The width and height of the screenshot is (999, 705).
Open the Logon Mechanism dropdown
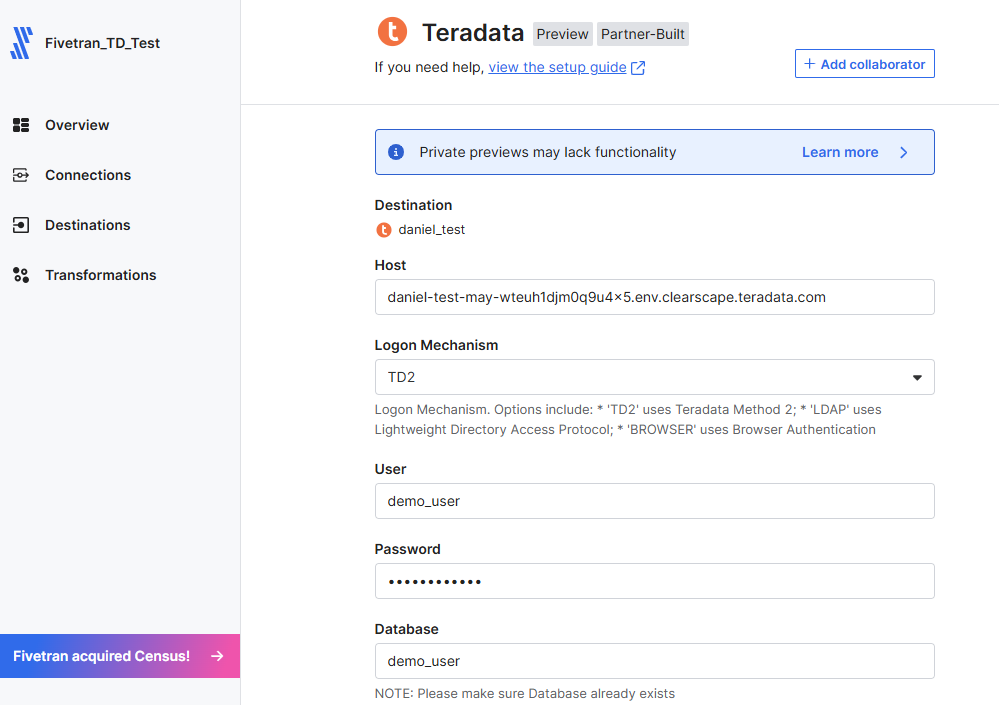[x=654, y=377]
